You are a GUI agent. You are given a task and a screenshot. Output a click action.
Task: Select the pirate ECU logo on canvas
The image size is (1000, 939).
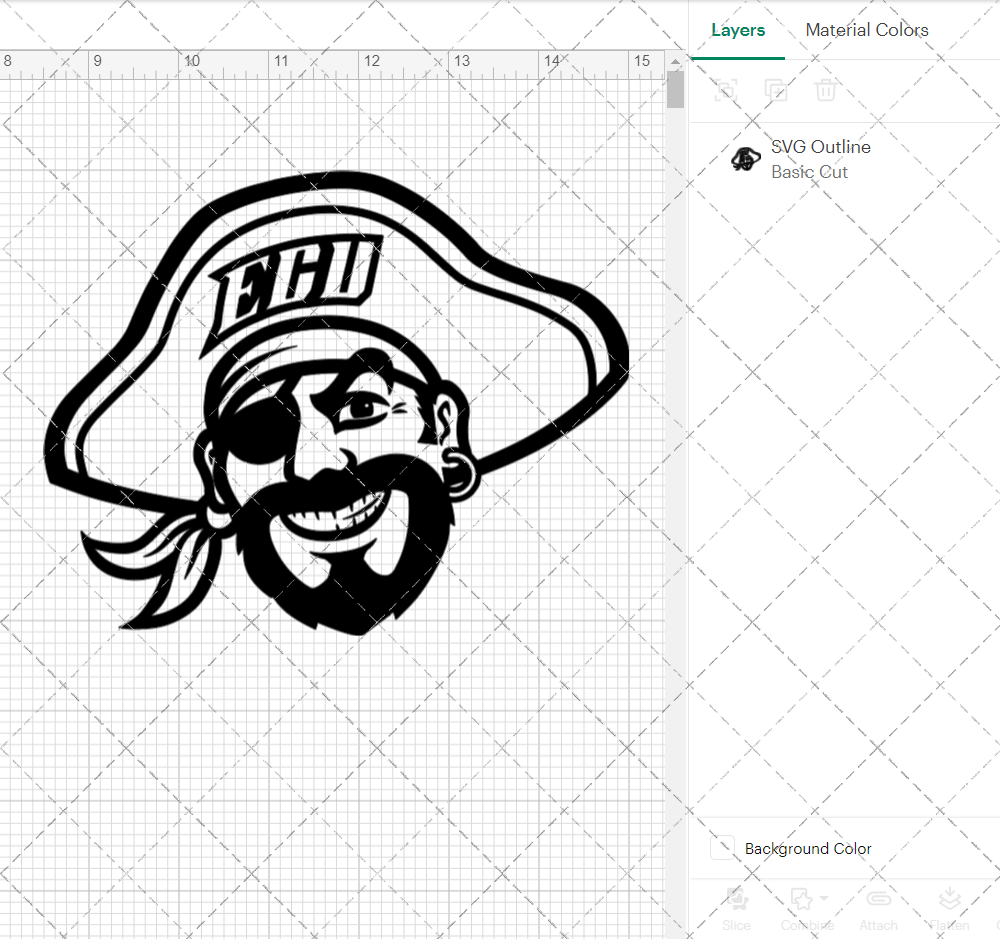click(x=337, y=403)
